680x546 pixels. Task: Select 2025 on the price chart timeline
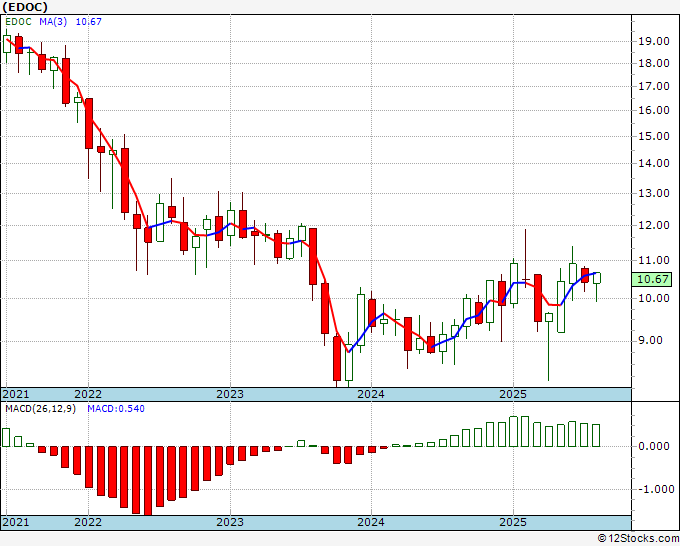point(513,394)
